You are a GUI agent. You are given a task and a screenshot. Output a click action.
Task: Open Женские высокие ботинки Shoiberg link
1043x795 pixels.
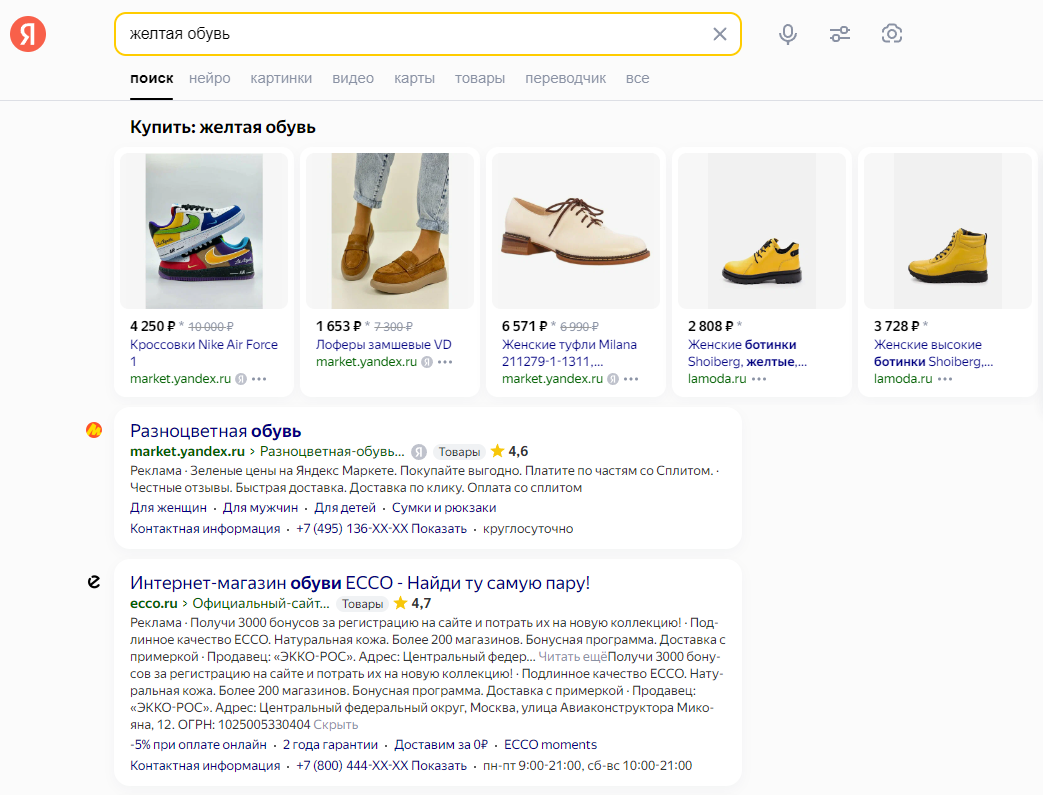point(933,353)
